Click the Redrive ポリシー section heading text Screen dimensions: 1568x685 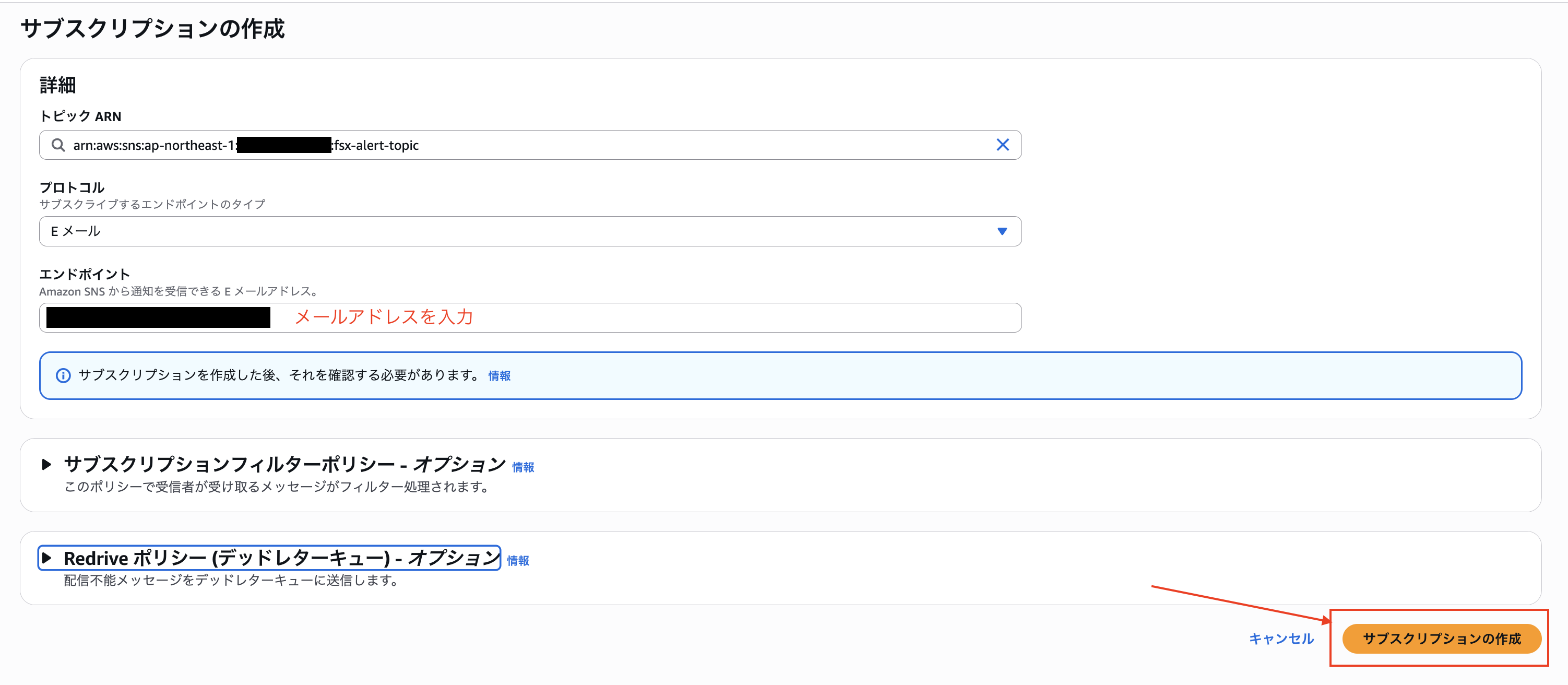281,558
